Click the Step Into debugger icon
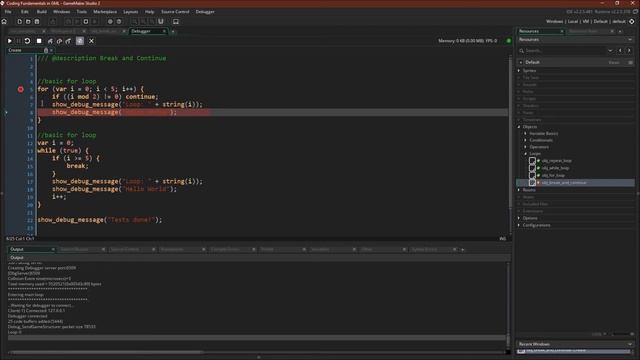This screenshot has width=640, height=360. pyautogui.click(x=50, y=41)
